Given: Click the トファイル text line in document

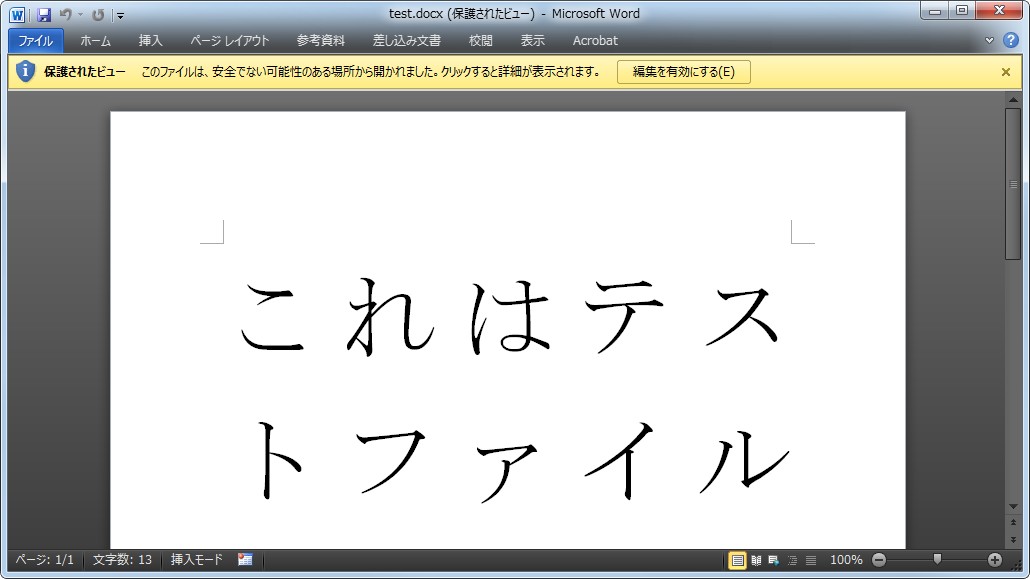Looking at the screenshot, I should [522, 462].
